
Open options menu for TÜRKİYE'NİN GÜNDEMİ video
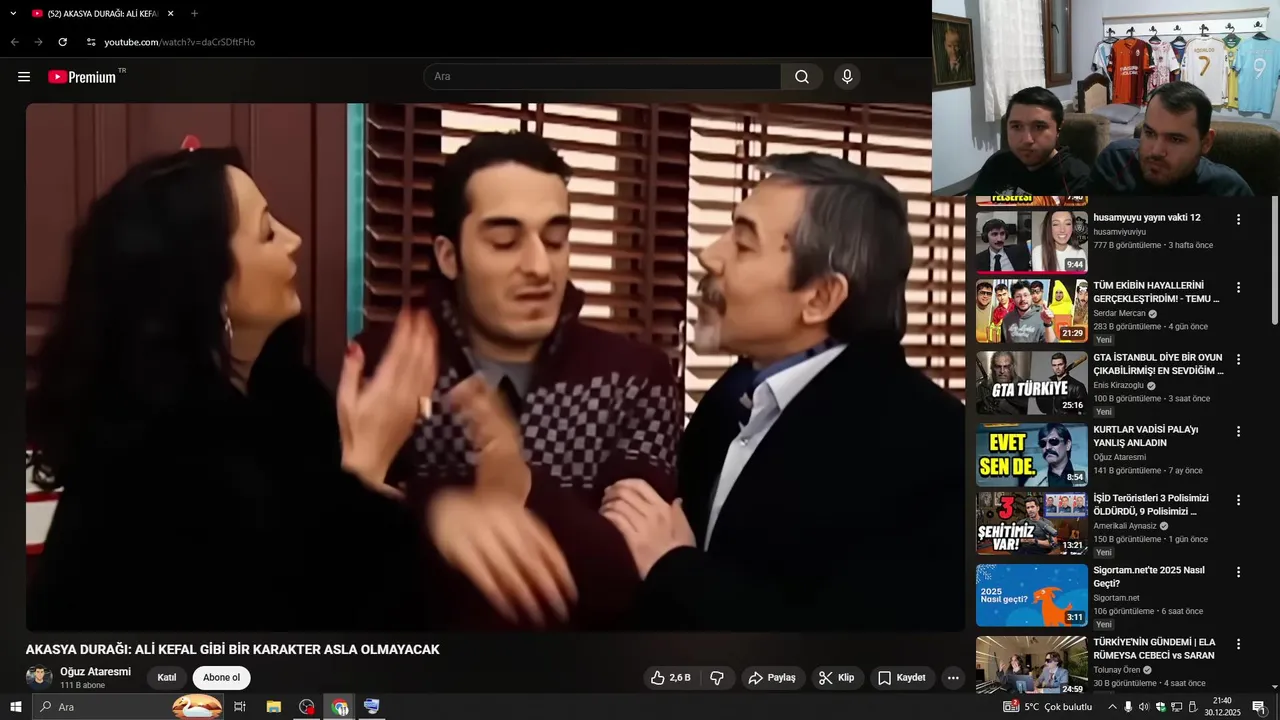pos(1238,644)
